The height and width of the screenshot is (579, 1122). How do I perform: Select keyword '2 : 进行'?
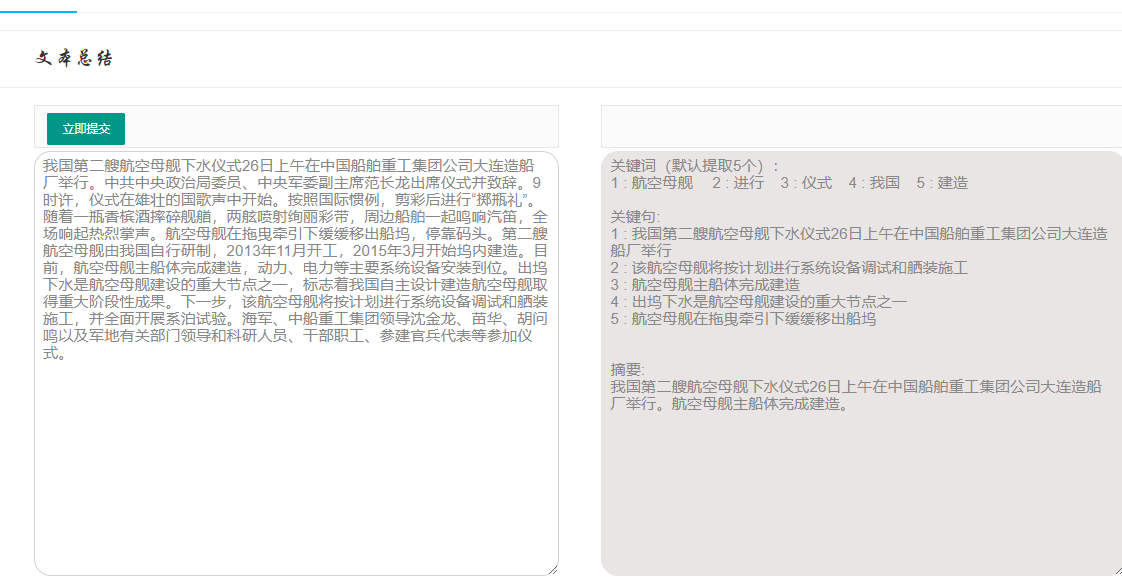tap(738, 183)
